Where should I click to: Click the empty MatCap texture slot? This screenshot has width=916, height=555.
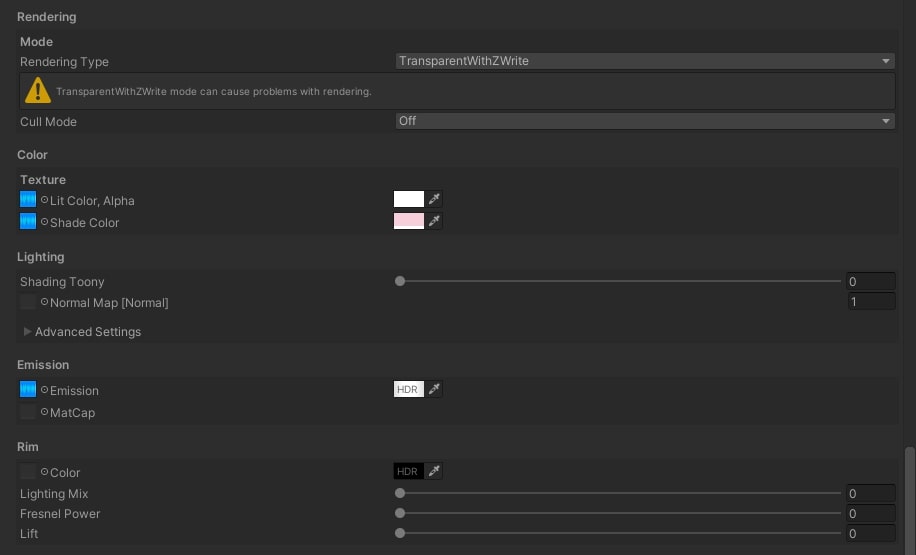[28, 412]
